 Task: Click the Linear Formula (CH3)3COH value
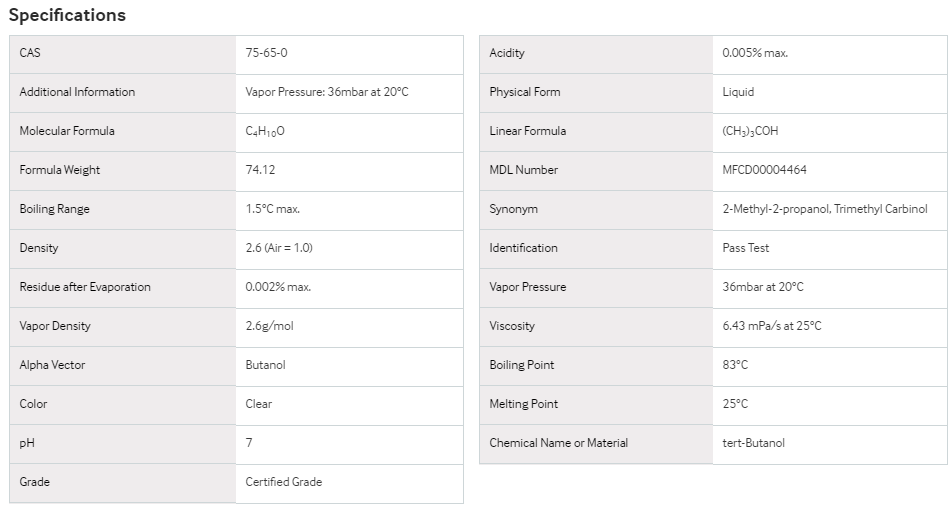750,131
